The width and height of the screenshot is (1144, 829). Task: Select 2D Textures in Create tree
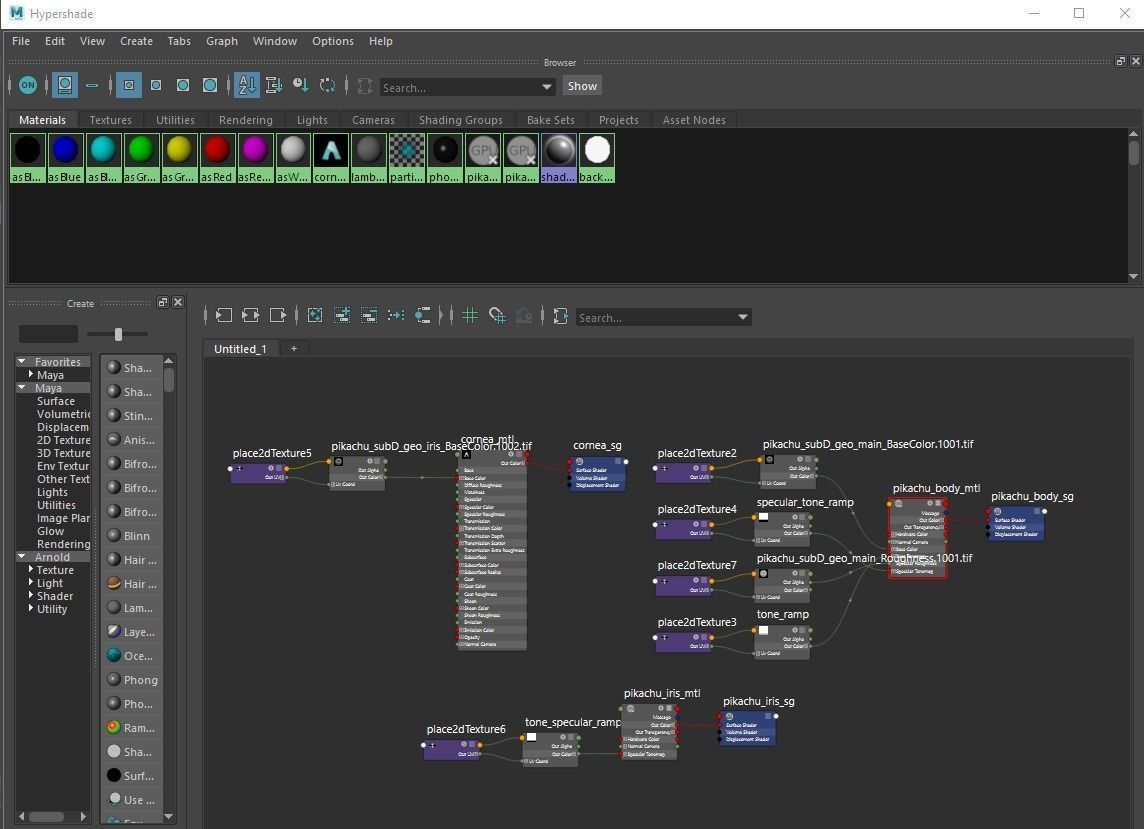pyautogui.click(x=63, y=440)
